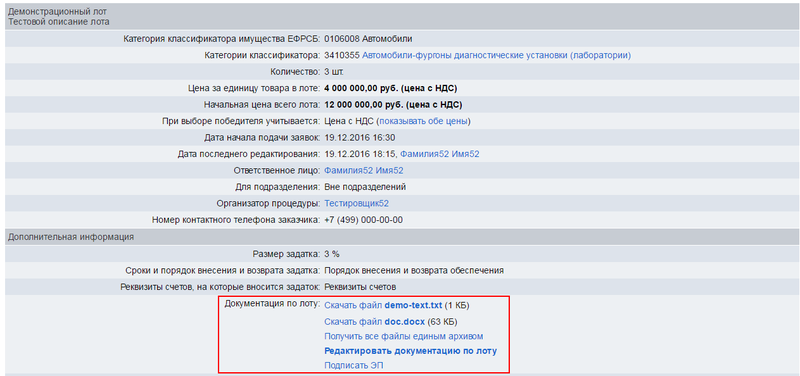Click the Реквизиты счетов value text

[x=360, y=287]
